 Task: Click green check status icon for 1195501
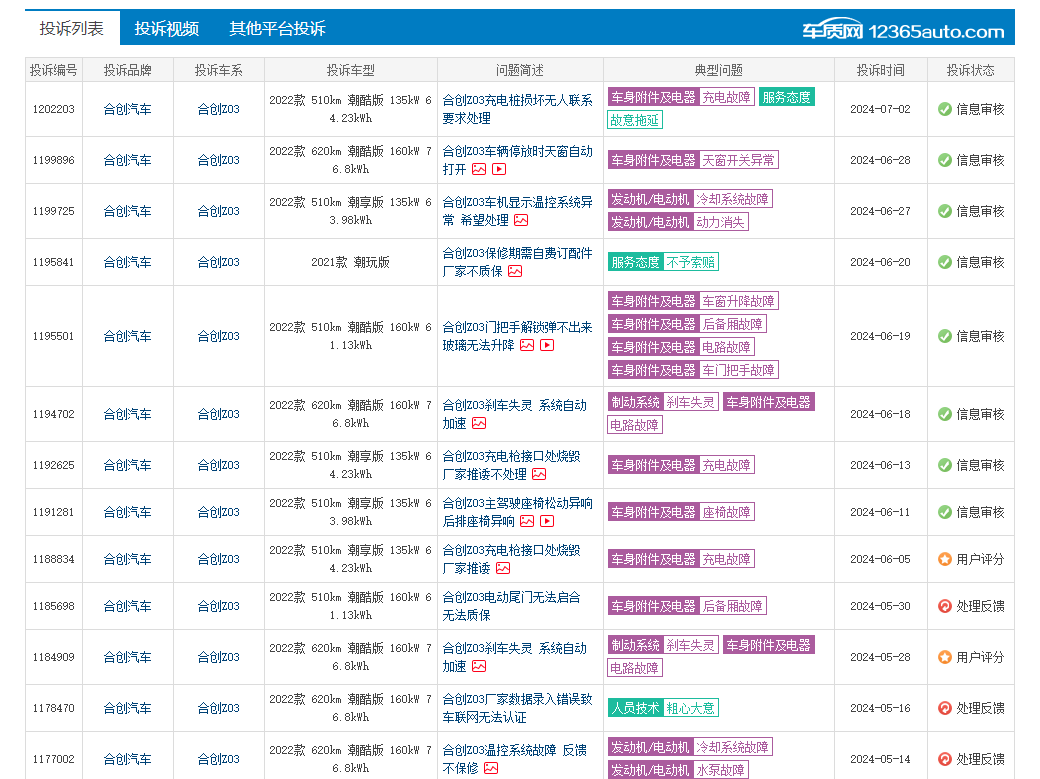(945, 336)
